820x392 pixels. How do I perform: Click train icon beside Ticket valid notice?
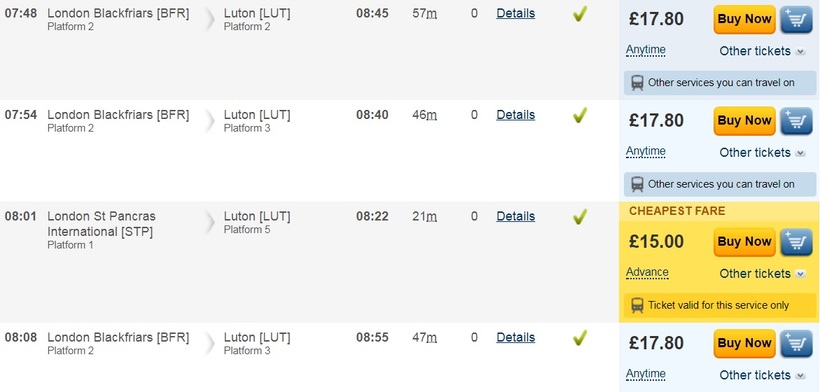[637, 305]
